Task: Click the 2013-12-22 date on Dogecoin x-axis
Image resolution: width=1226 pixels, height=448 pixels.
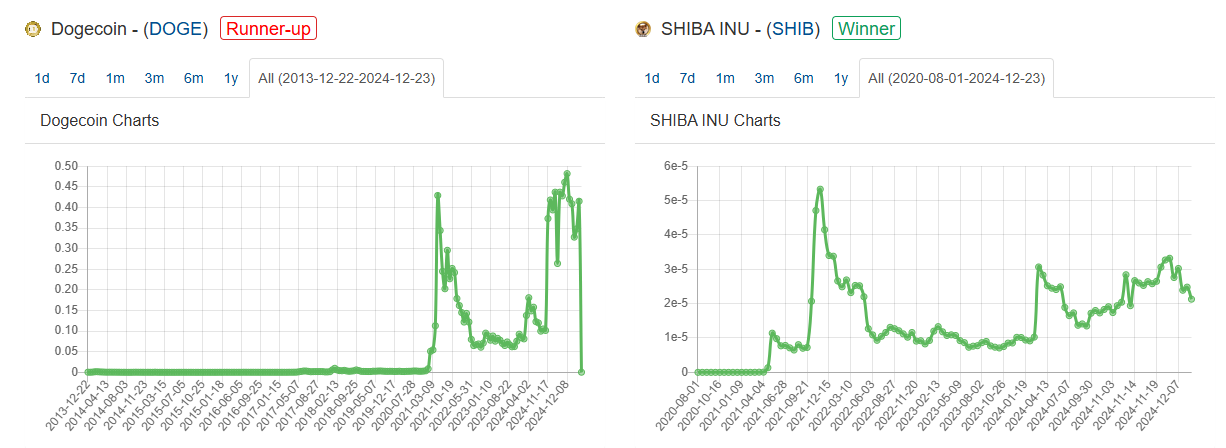Action: [x=69, y=405]
